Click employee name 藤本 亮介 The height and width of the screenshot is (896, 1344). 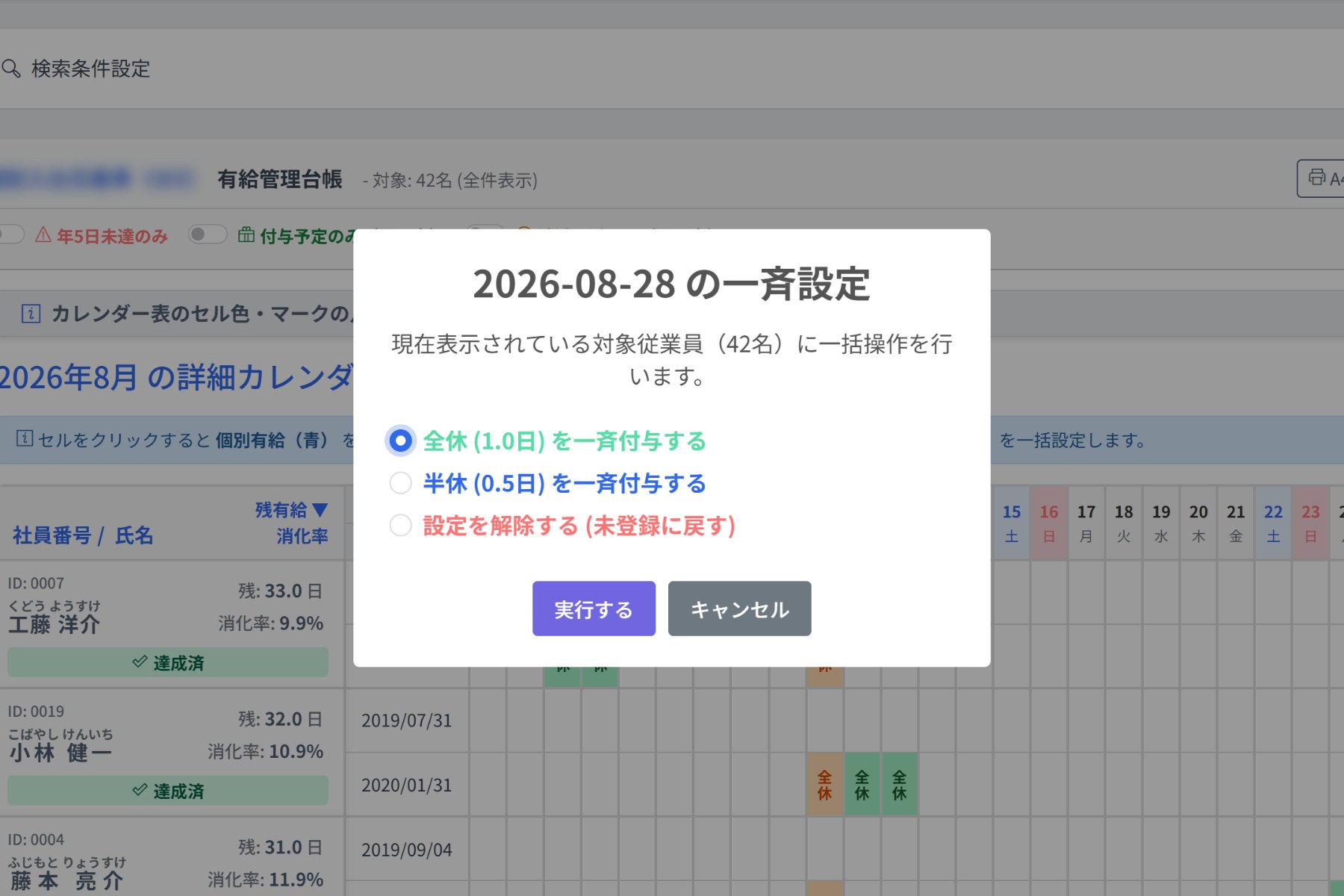[x=66, y=881]
